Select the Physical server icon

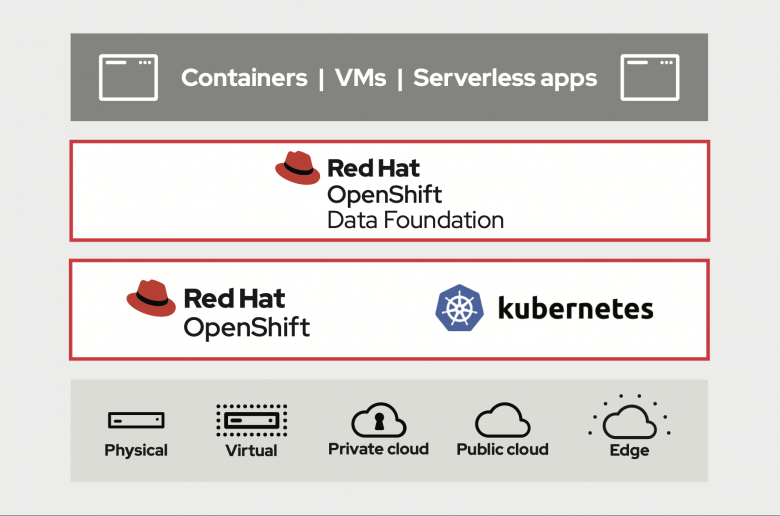[x=136, y=420]
